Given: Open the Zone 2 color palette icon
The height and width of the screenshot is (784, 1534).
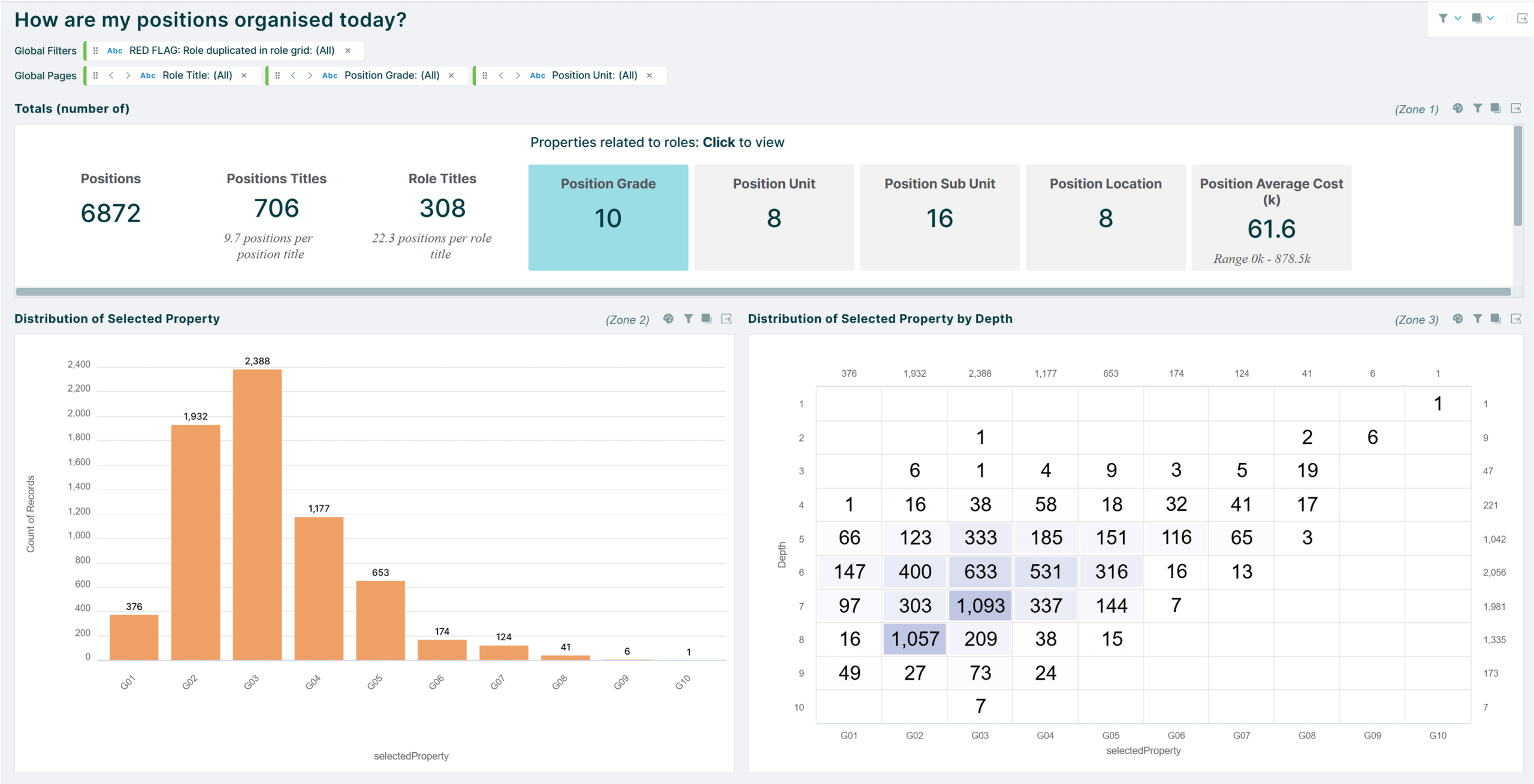Looking at the screenshot, I should pyautogui.click(x=668, y=319).
